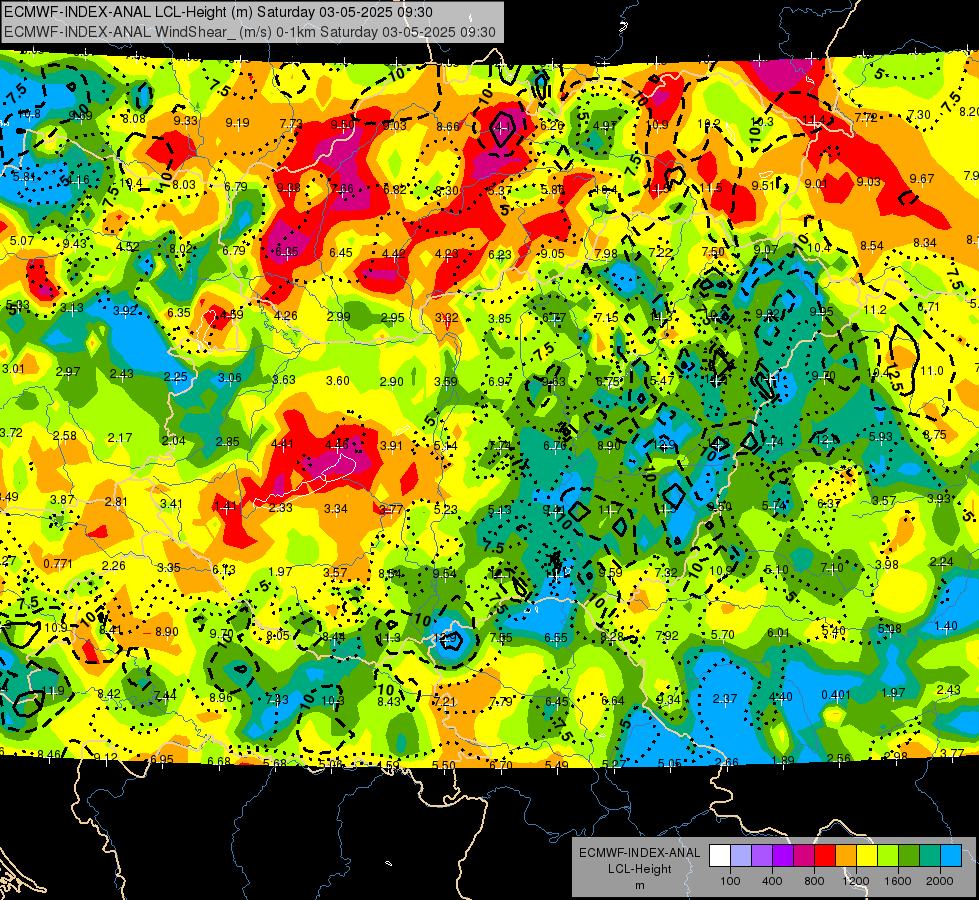The width and height of the screenshot is (979, 900).
Task: Click the legend tick value '2000'
Action: coord(940,881)
